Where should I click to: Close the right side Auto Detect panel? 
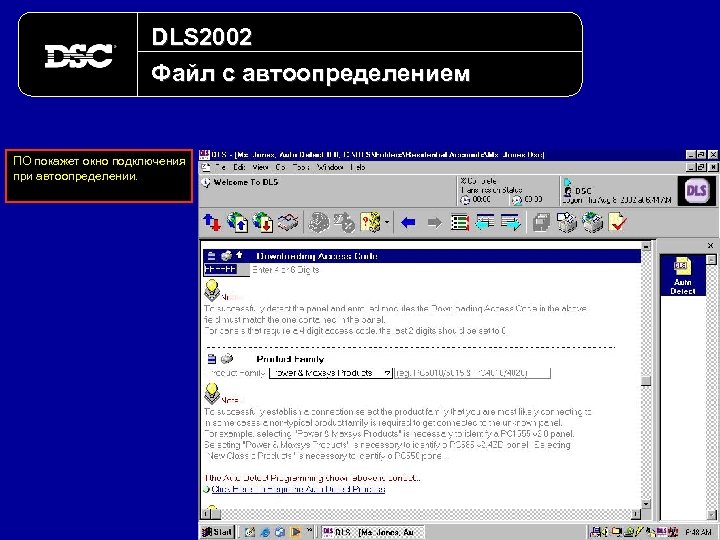[x=710, y=246]
